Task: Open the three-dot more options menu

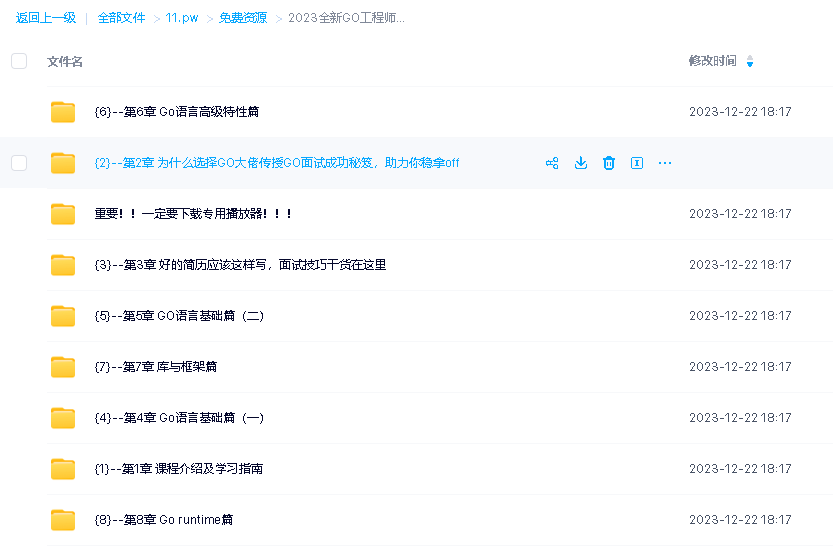Action: tap(665, 163)
